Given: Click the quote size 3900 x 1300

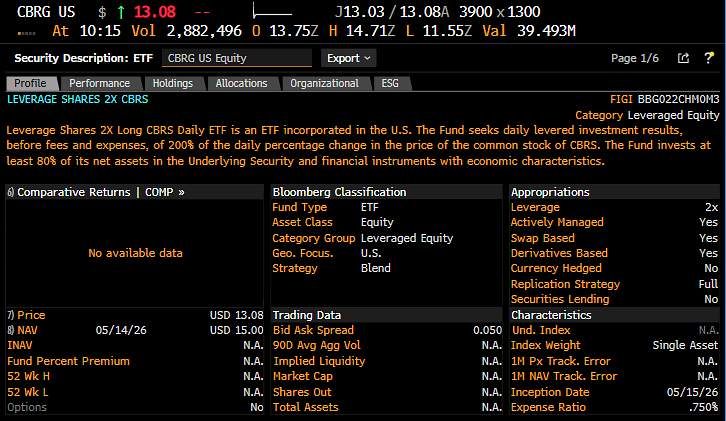Looking at the screenshot, I should pos(500,12).
